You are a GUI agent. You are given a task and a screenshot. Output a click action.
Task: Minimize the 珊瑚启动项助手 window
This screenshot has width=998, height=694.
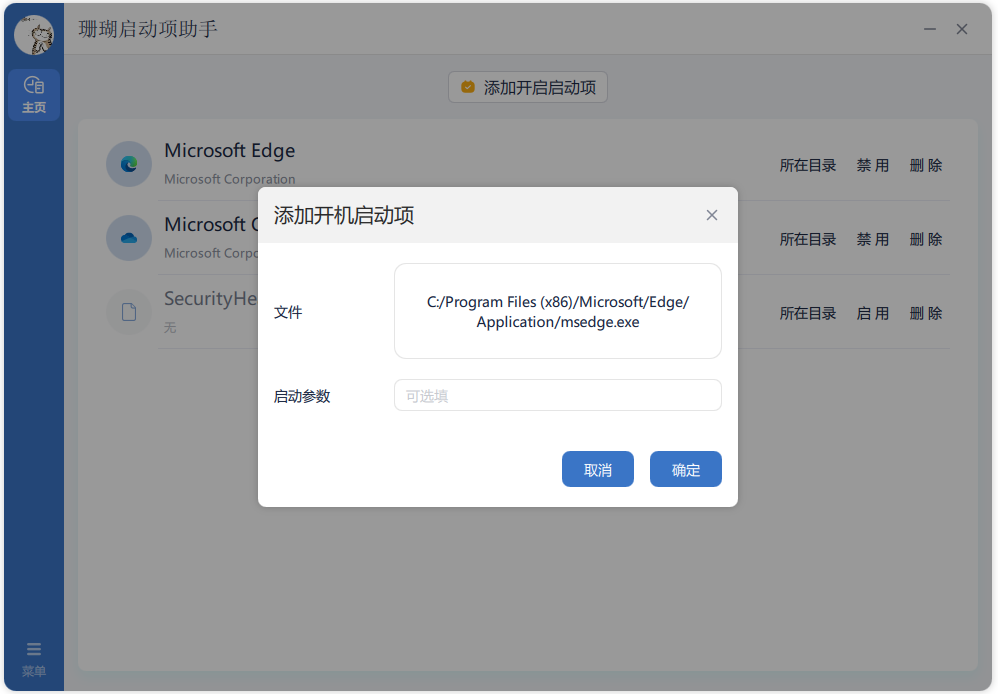[x=930, y=29]
